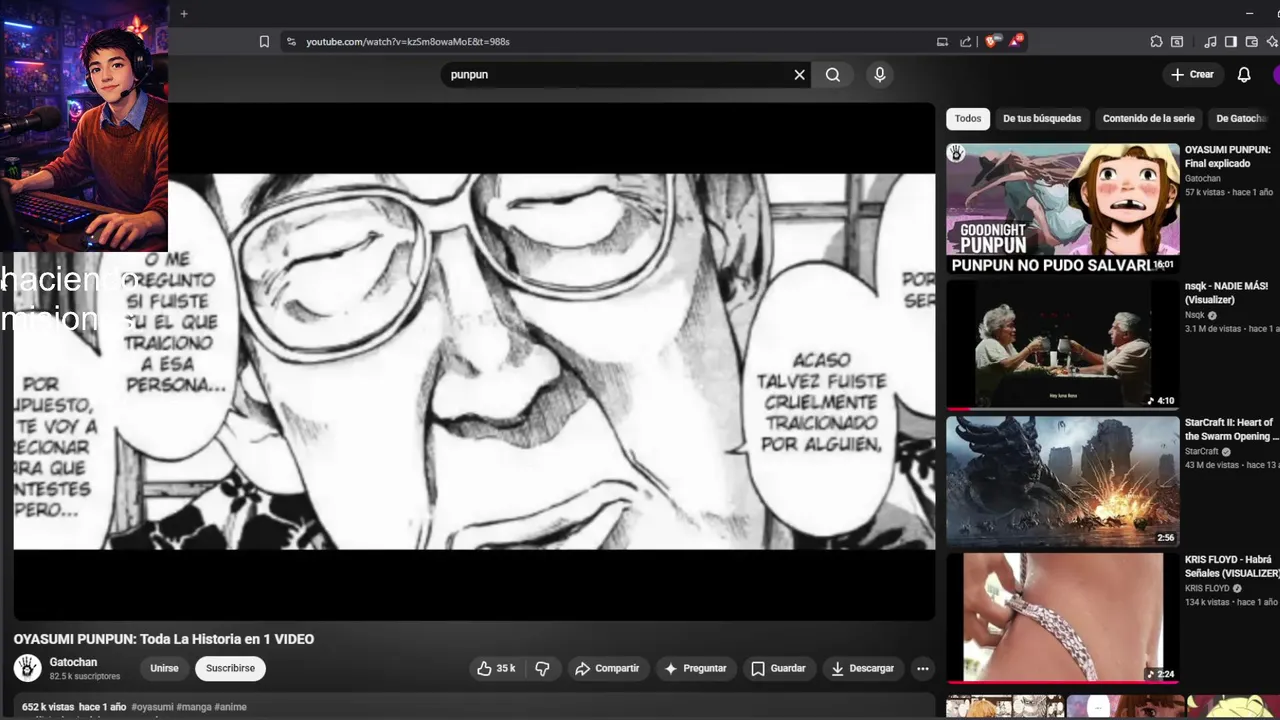Open the three-dot more actions menu

(923, 668)
